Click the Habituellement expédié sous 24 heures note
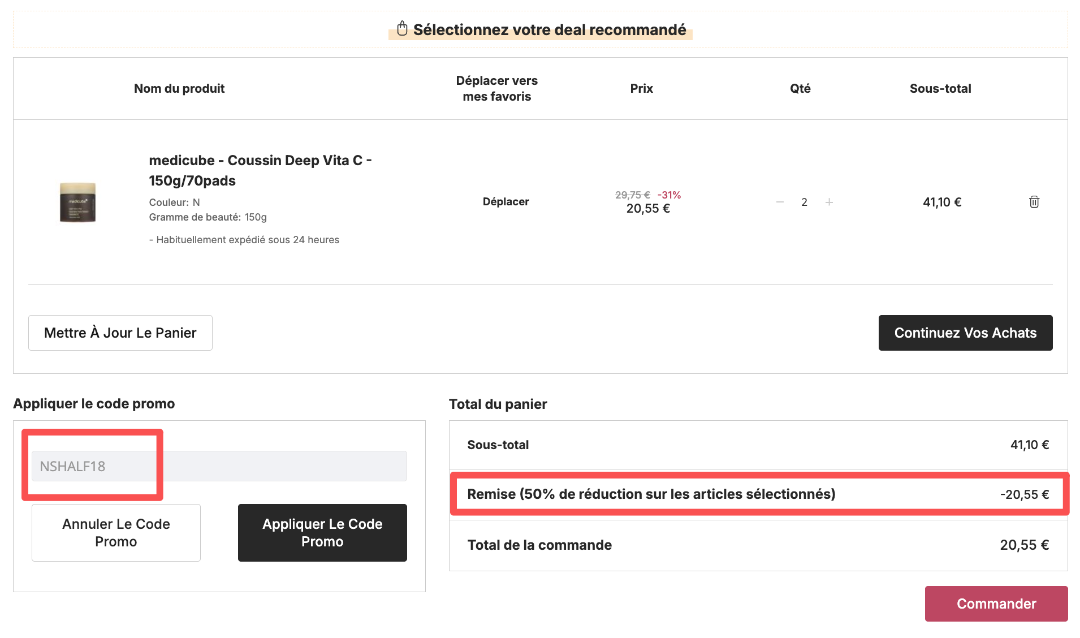The width and height of the screenshot is (1080, 638). [x=244, y=240]
